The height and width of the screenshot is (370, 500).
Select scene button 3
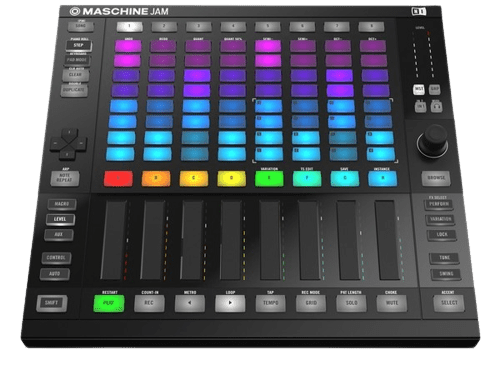[x=199, y=26]
